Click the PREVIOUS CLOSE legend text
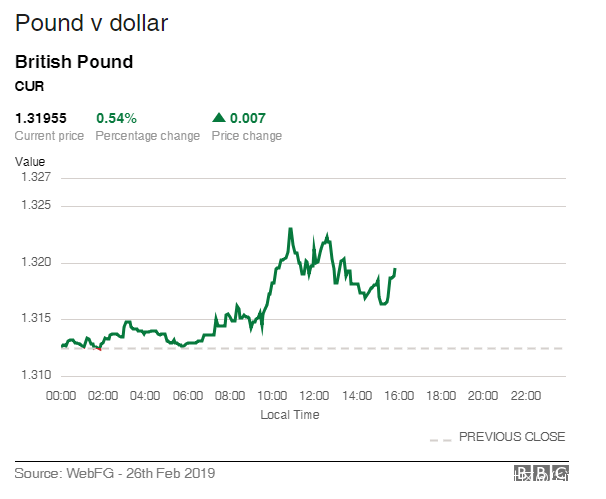Viewport: 606px width, 499px height. pos(512,437)
